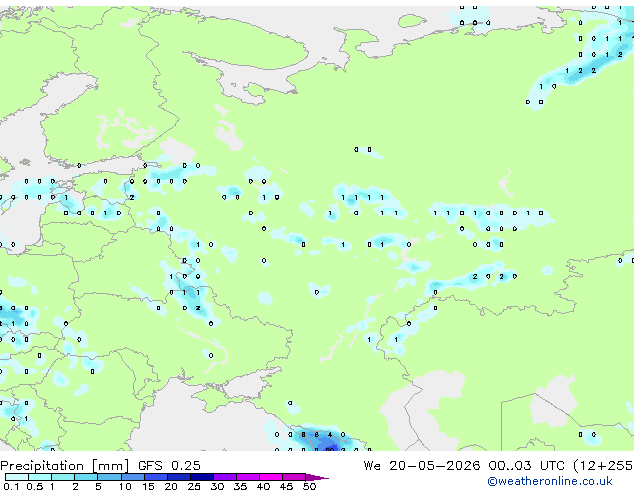Screen dimensions: 634x490
Task: Click the '35' legend scale label
Action: coord(240,486)
